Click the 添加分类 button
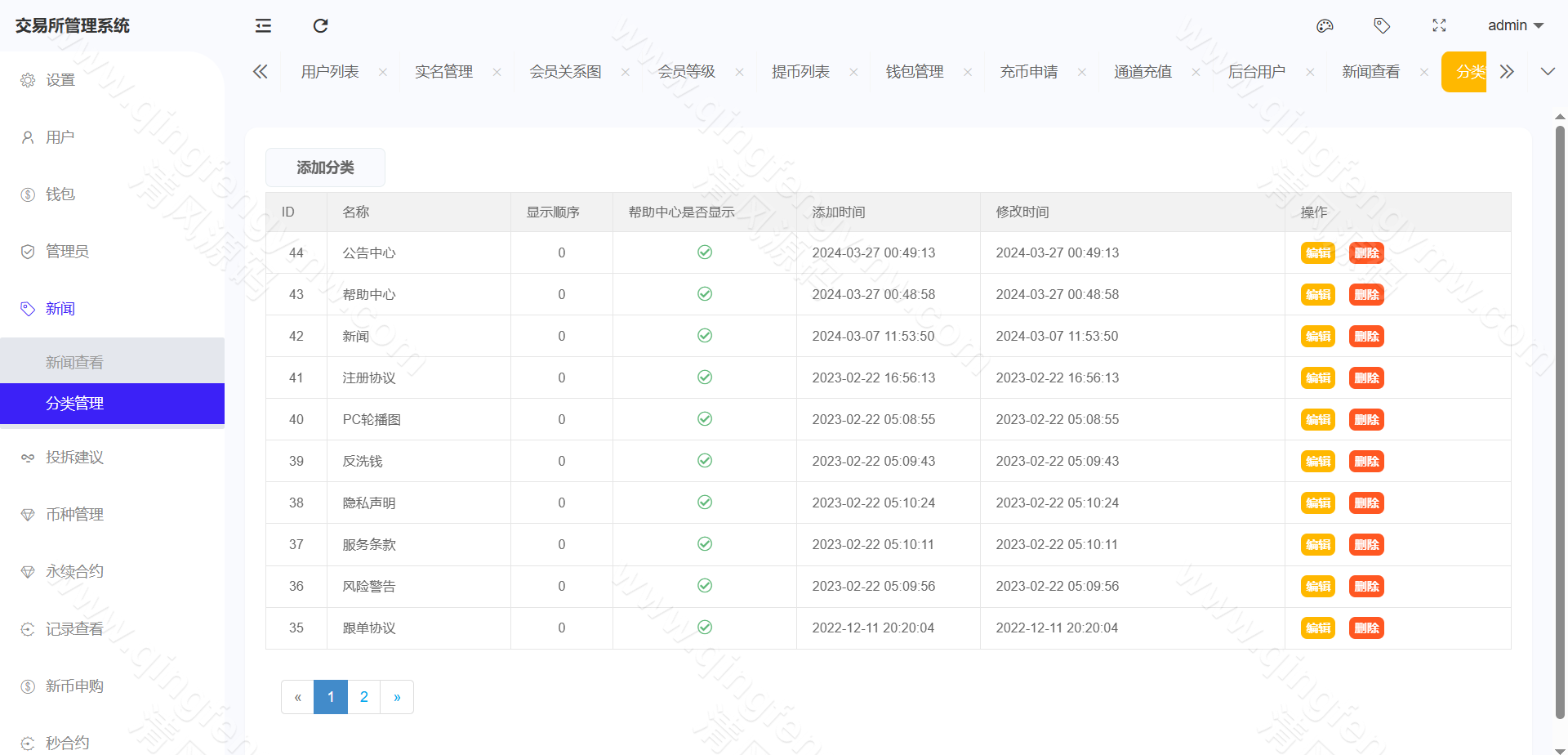 tap(325, 167)
